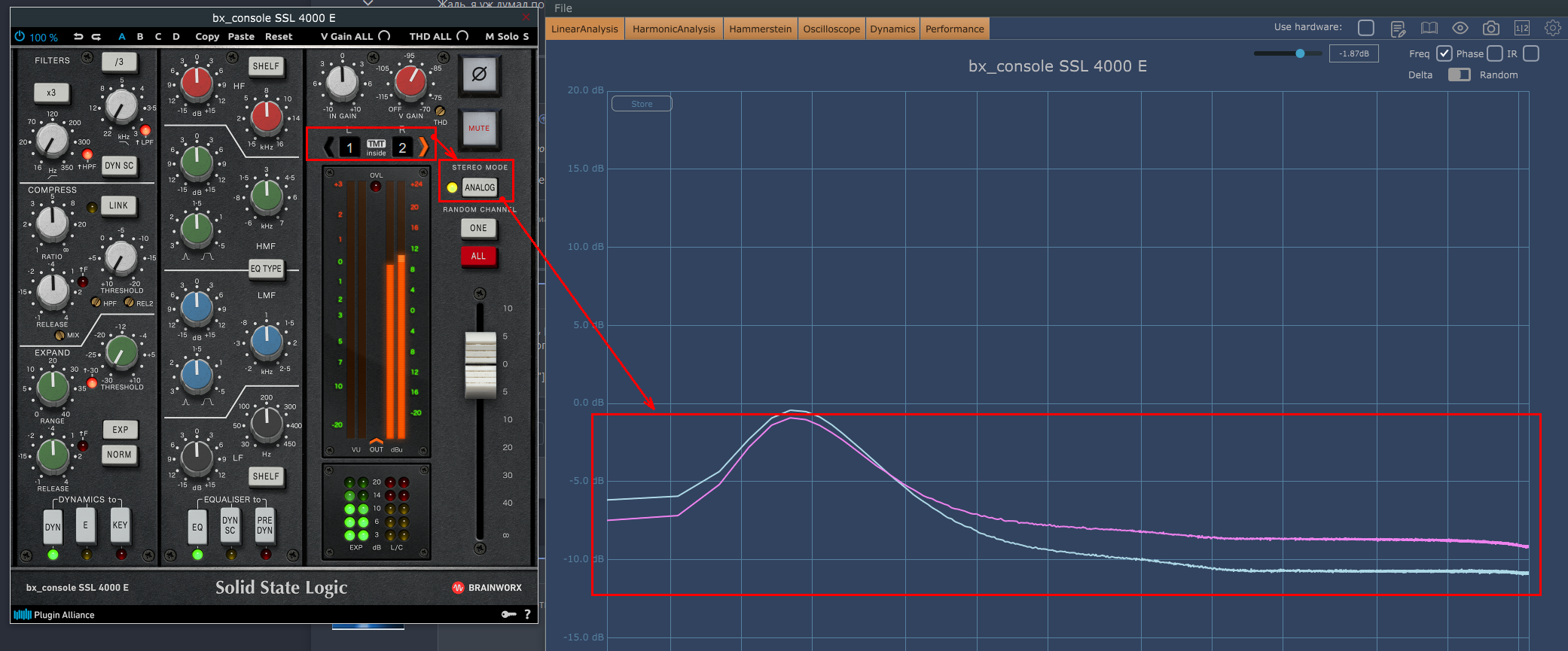Image resolution: width=1568 pixels, height=651 pixels.
Task: Switch to Hammerstein tab
Action: pyautogui.click(x=761, y=29)
